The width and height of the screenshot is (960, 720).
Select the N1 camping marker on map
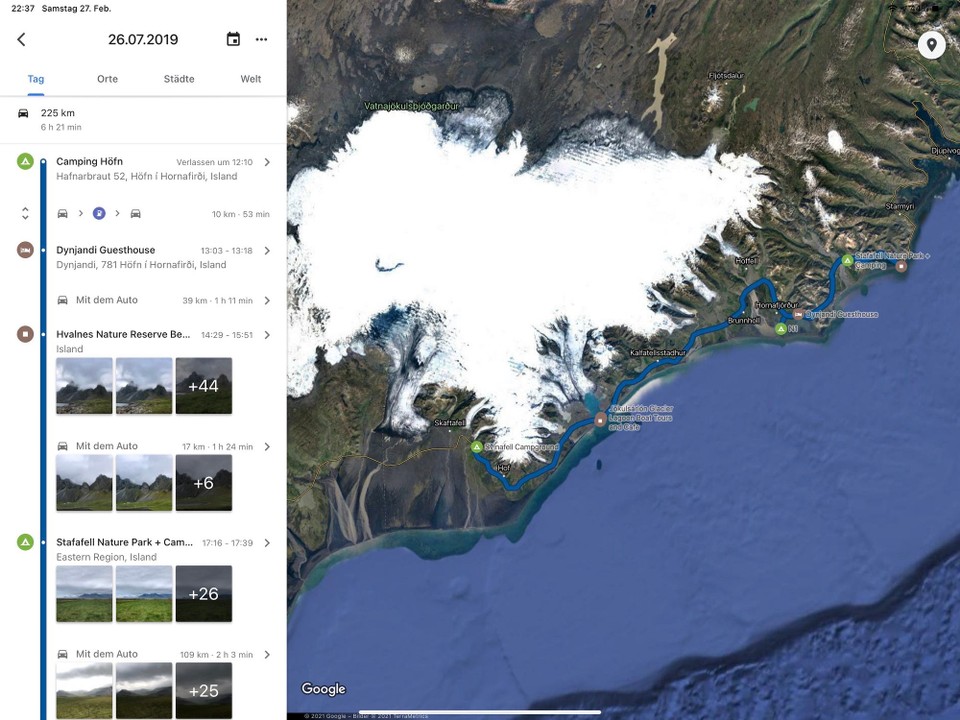tap(781, 329)
